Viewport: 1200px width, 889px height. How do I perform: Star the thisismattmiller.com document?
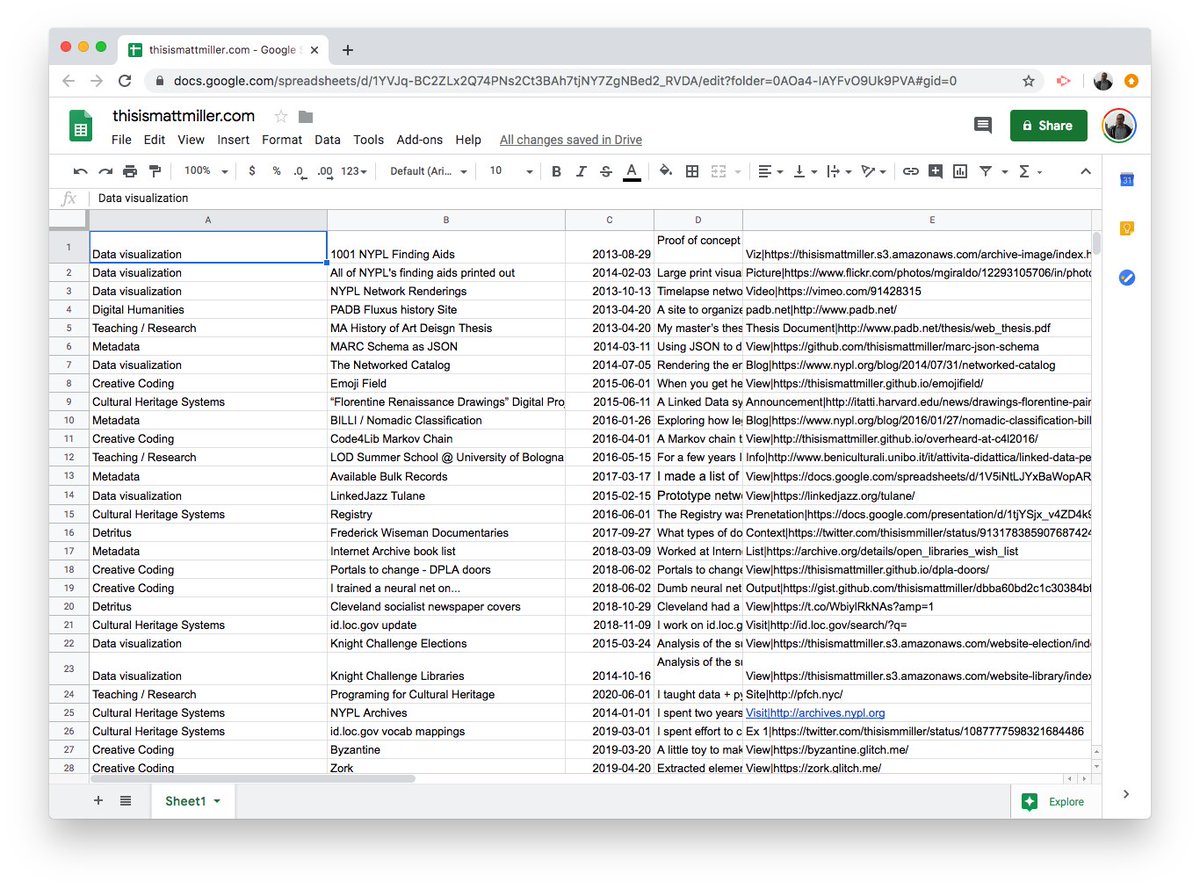click(281, 117)
